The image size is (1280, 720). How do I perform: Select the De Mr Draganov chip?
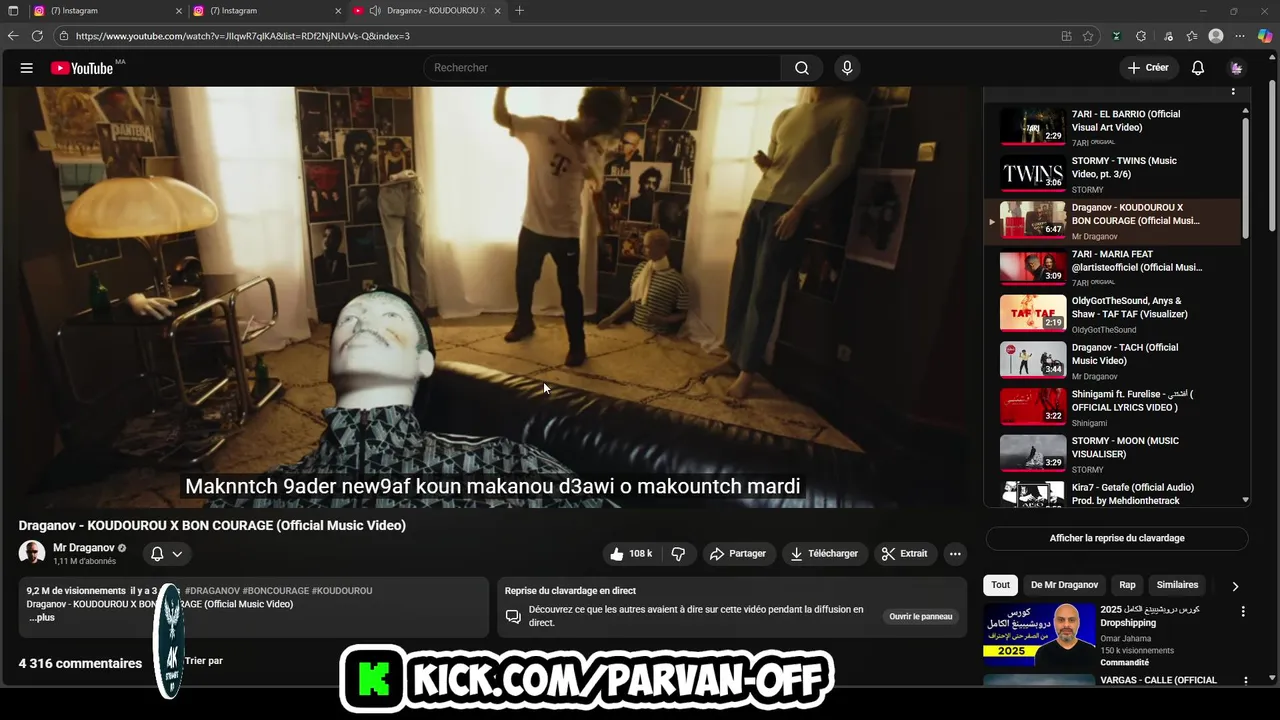pyautogui.click(x=1064, y=585)
